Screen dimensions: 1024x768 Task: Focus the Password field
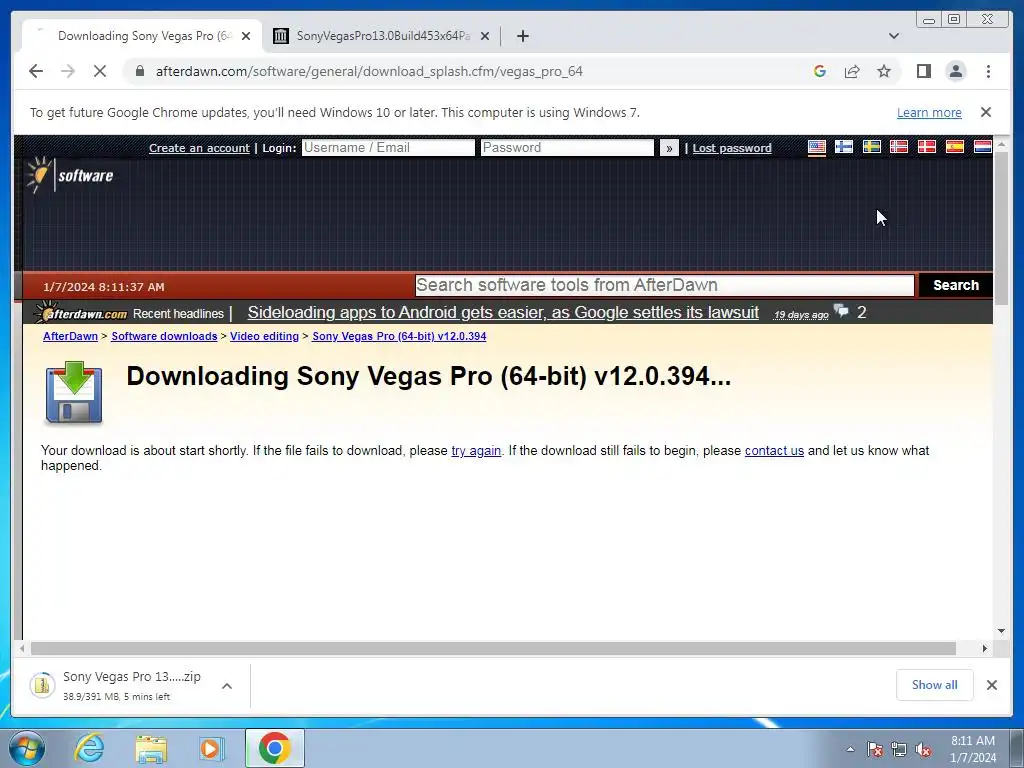567,148
